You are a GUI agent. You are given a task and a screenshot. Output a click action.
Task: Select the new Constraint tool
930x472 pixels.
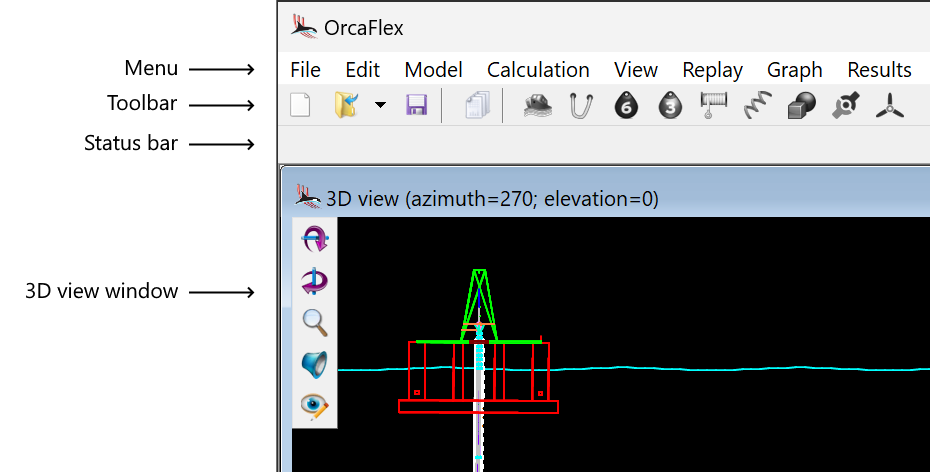(846, 105)
